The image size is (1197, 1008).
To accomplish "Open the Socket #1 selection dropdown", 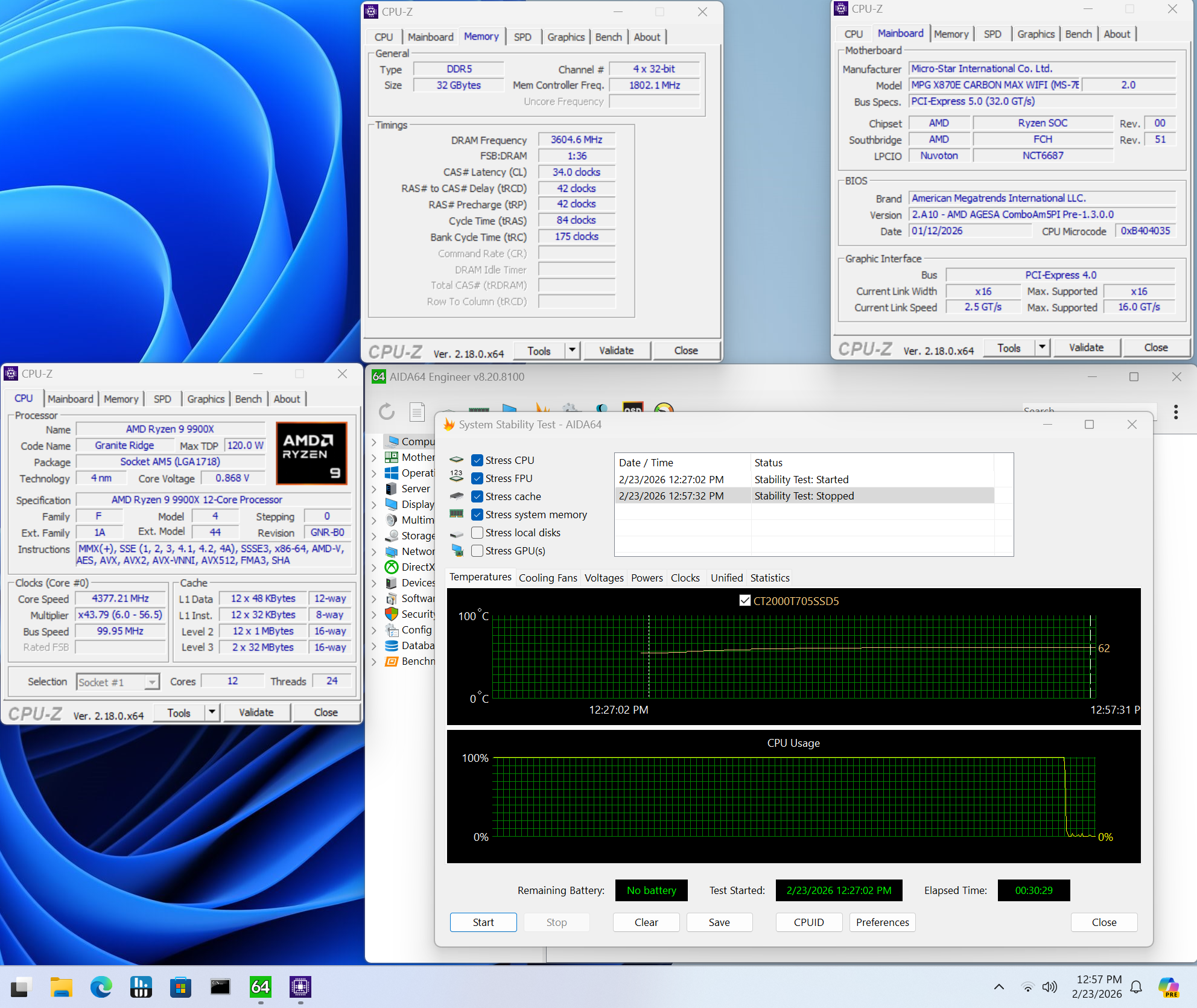I will [153, 682].
